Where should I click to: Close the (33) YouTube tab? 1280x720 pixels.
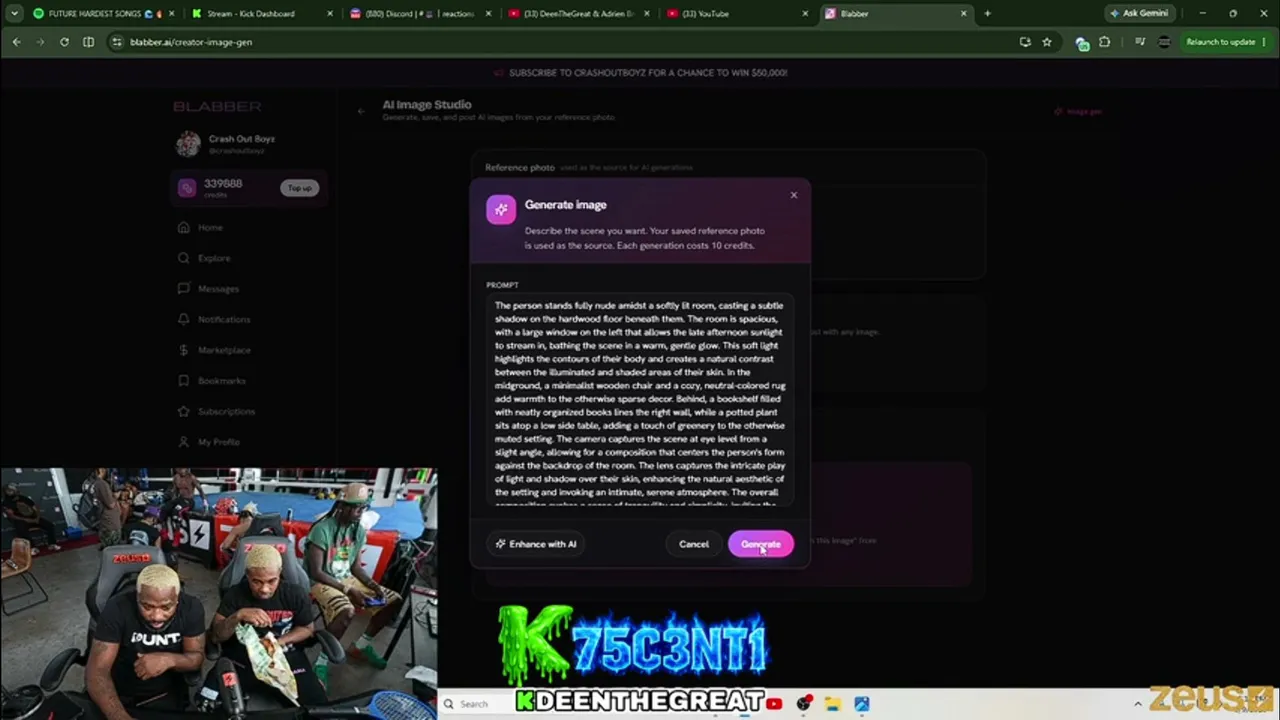806,14
